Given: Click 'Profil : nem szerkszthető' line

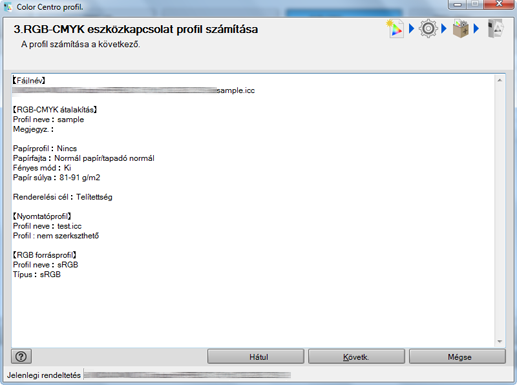Looking at the screenshot, I should tap(56, 236).
